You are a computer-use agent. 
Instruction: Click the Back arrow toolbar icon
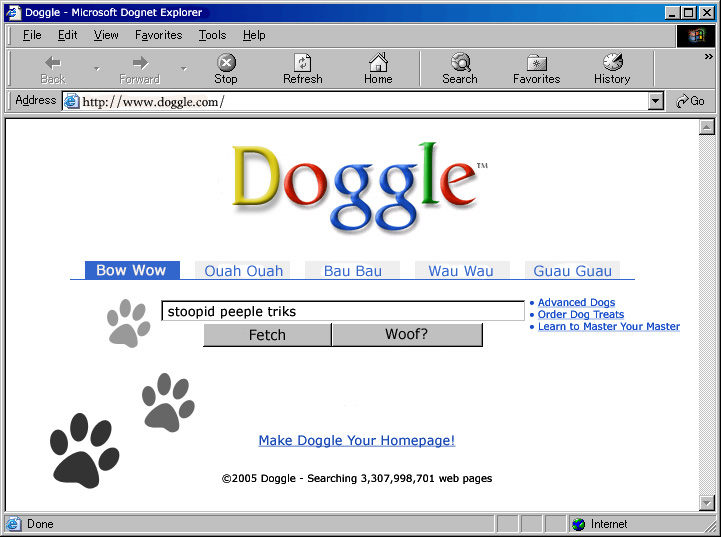click(x=53, y=62)
